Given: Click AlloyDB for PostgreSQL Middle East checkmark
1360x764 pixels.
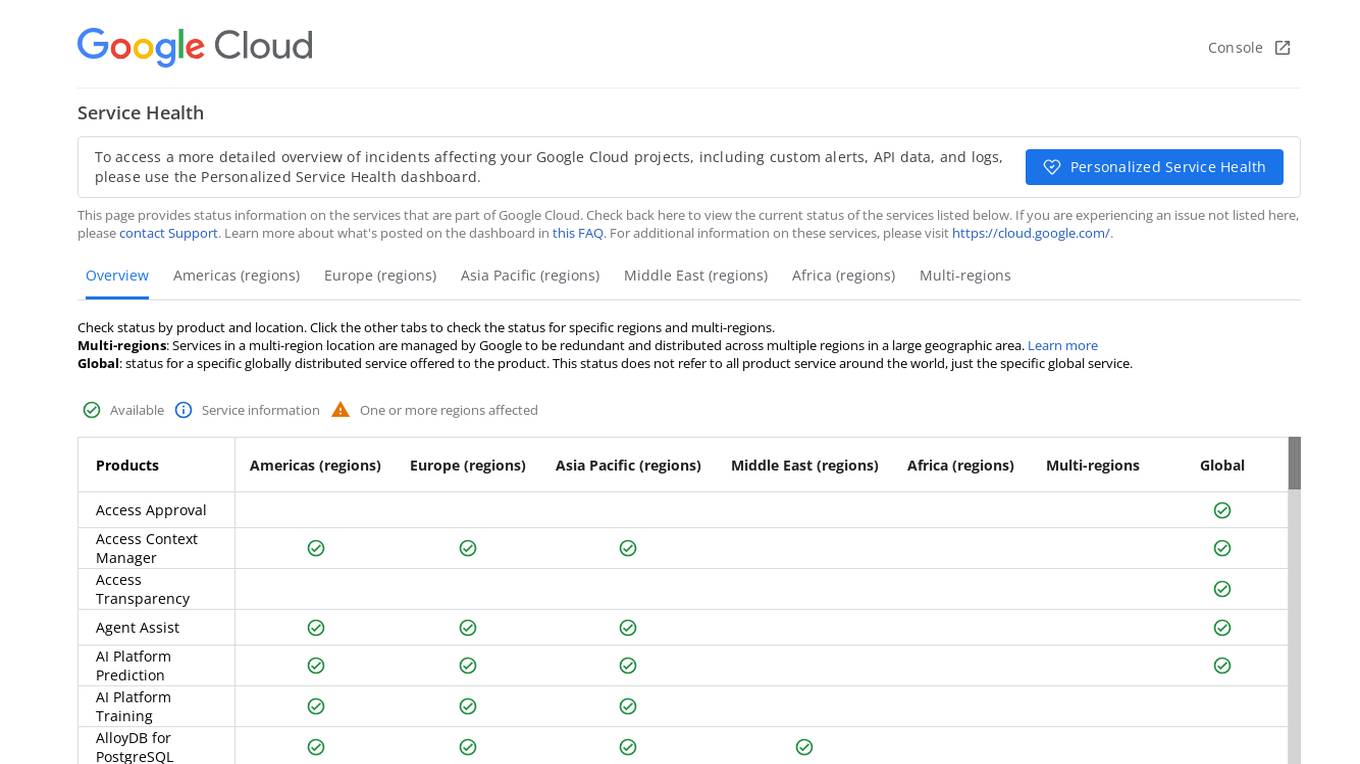Looking at the screenshot, I should click(804, 747).
